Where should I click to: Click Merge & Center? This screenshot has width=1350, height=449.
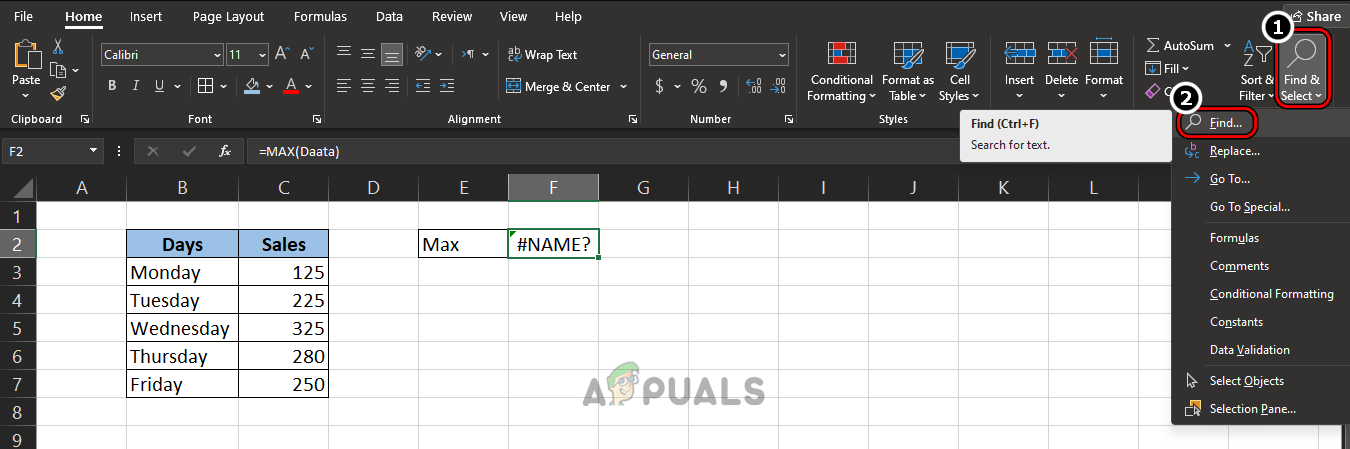pos(558,87)
